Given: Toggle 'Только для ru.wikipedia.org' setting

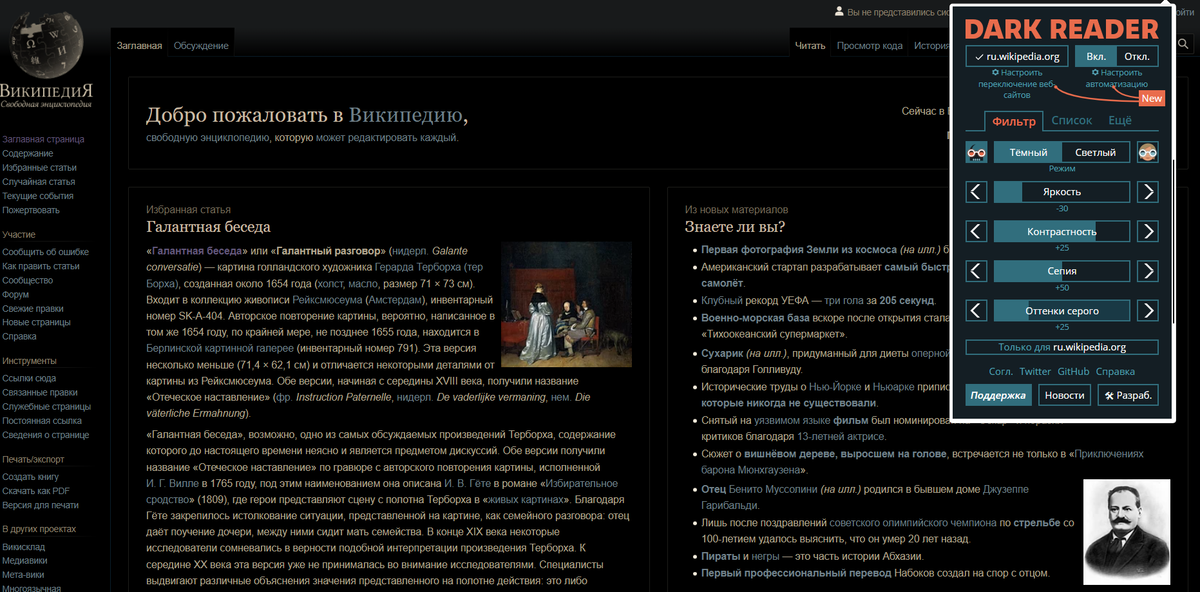Looking at the screenshot, I should [1062, 347].
